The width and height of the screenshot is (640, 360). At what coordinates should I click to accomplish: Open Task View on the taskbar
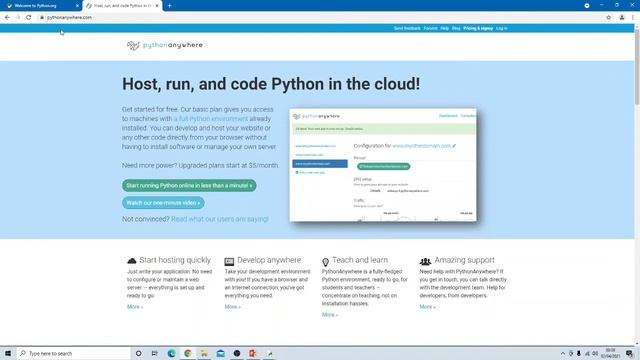pyautogui.click(x=155, y=353)
